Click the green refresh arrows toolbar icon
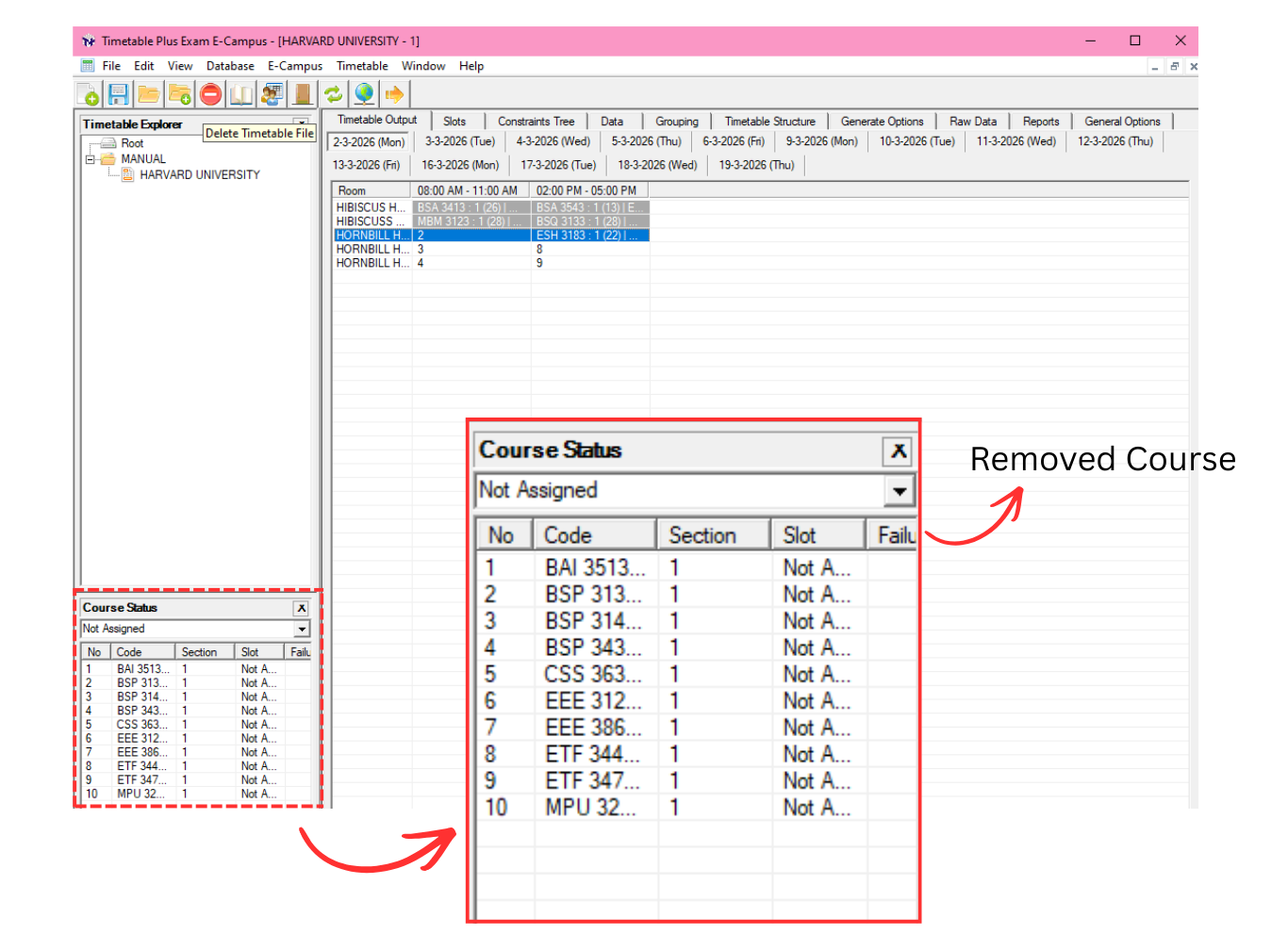Screen dimensions: 1288x934 pyautogui.click(x=333, y=94)
